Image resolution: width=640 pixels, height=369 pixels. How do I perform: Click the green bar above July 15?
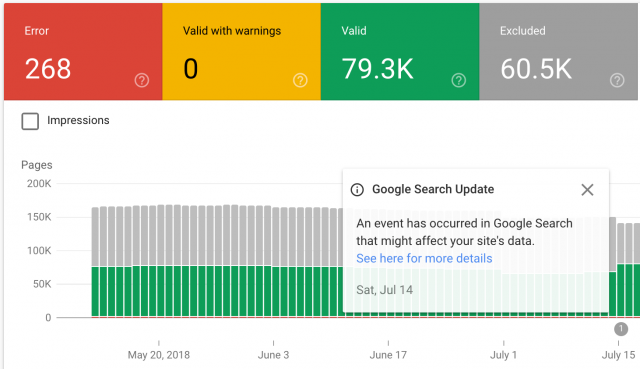pyautogui.click(x=620, y=290)
